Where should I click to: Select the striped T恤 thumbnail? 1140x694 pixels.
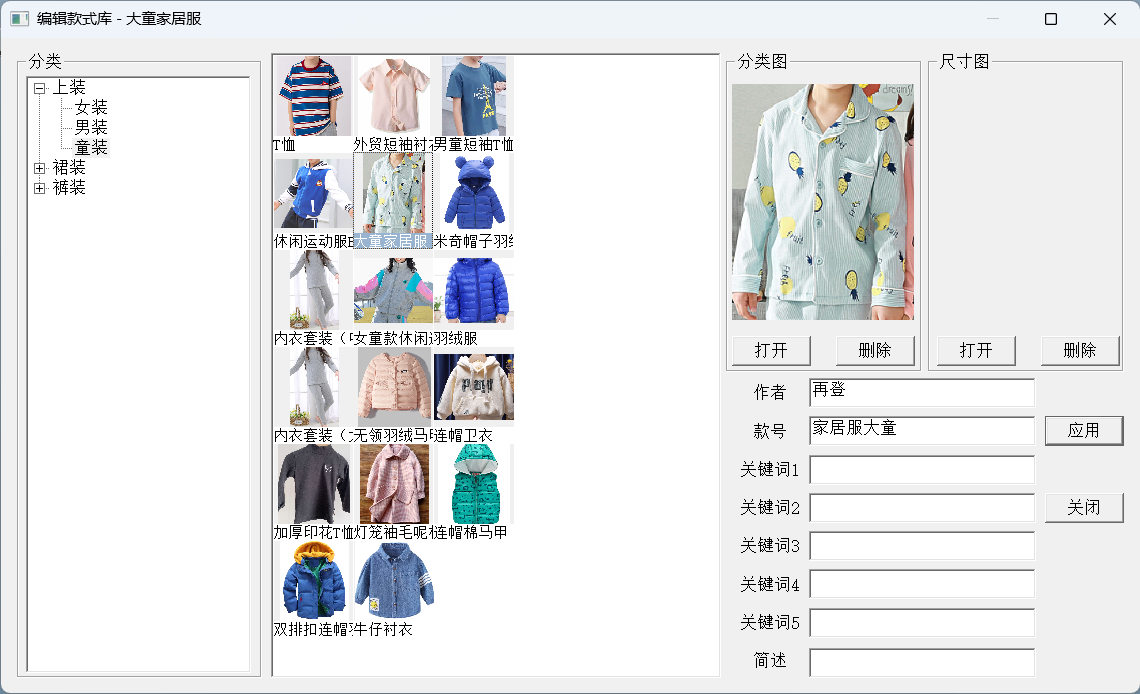pos(313,96)
